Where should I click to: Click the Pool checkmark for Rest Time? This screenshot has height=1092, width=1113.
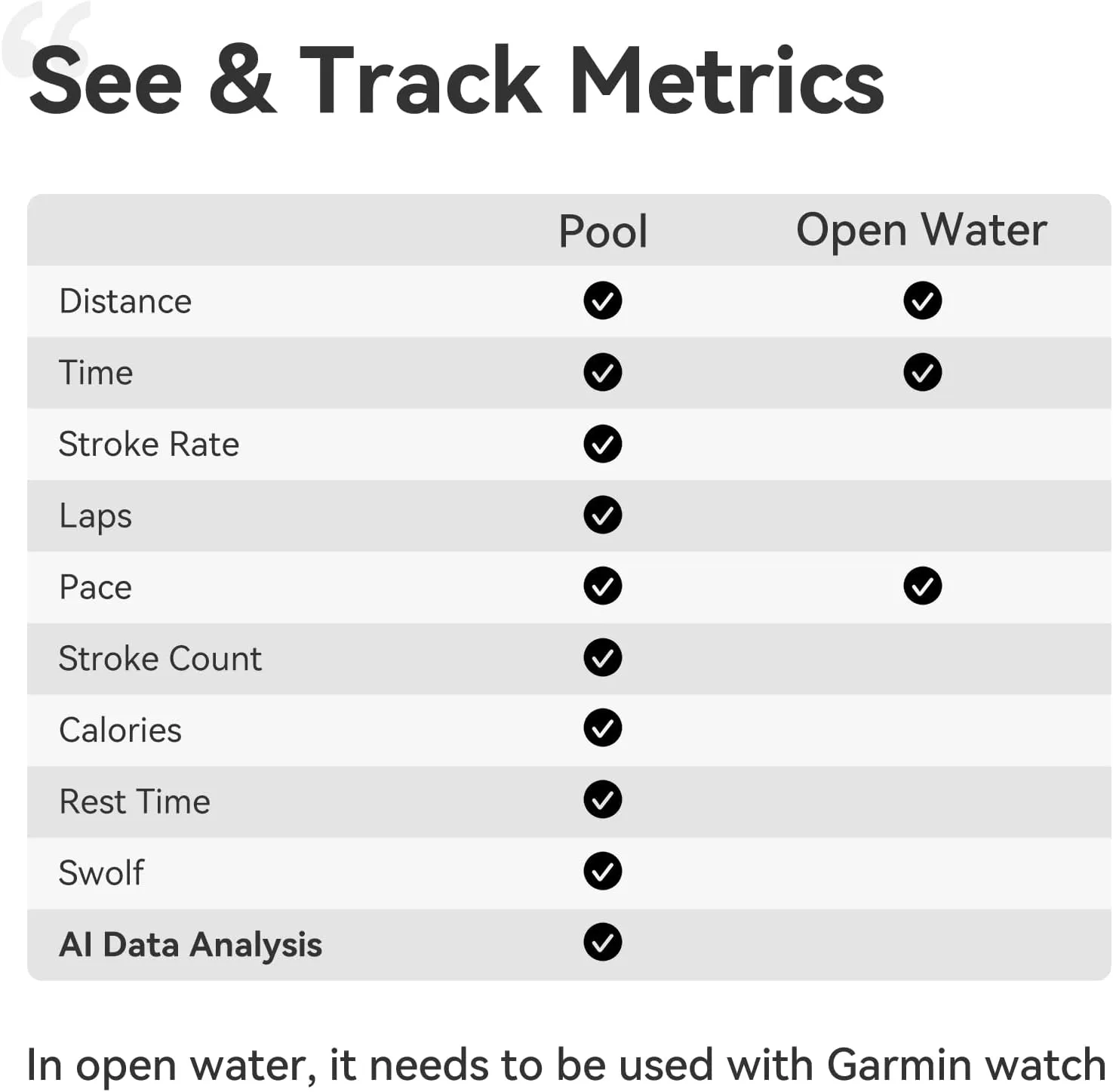(602, 800)
